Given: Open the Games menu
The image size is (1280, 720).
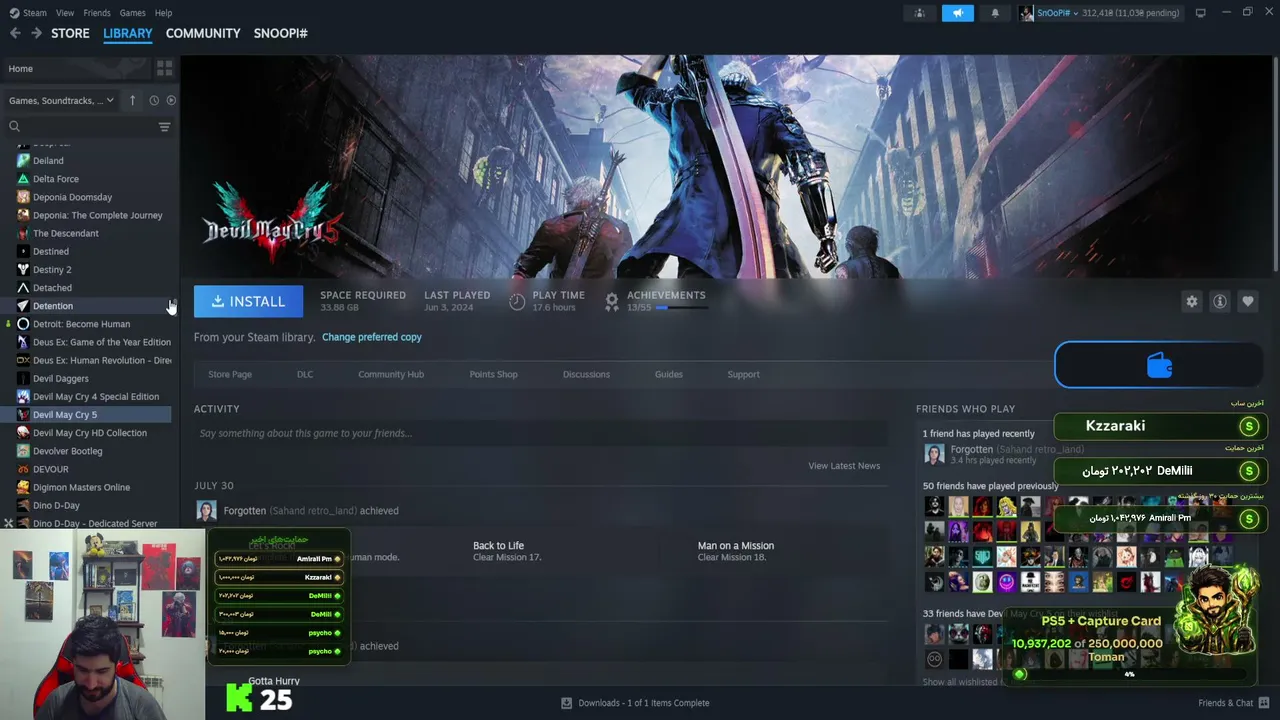Looking at the screenshot, I should pos(132,13).
